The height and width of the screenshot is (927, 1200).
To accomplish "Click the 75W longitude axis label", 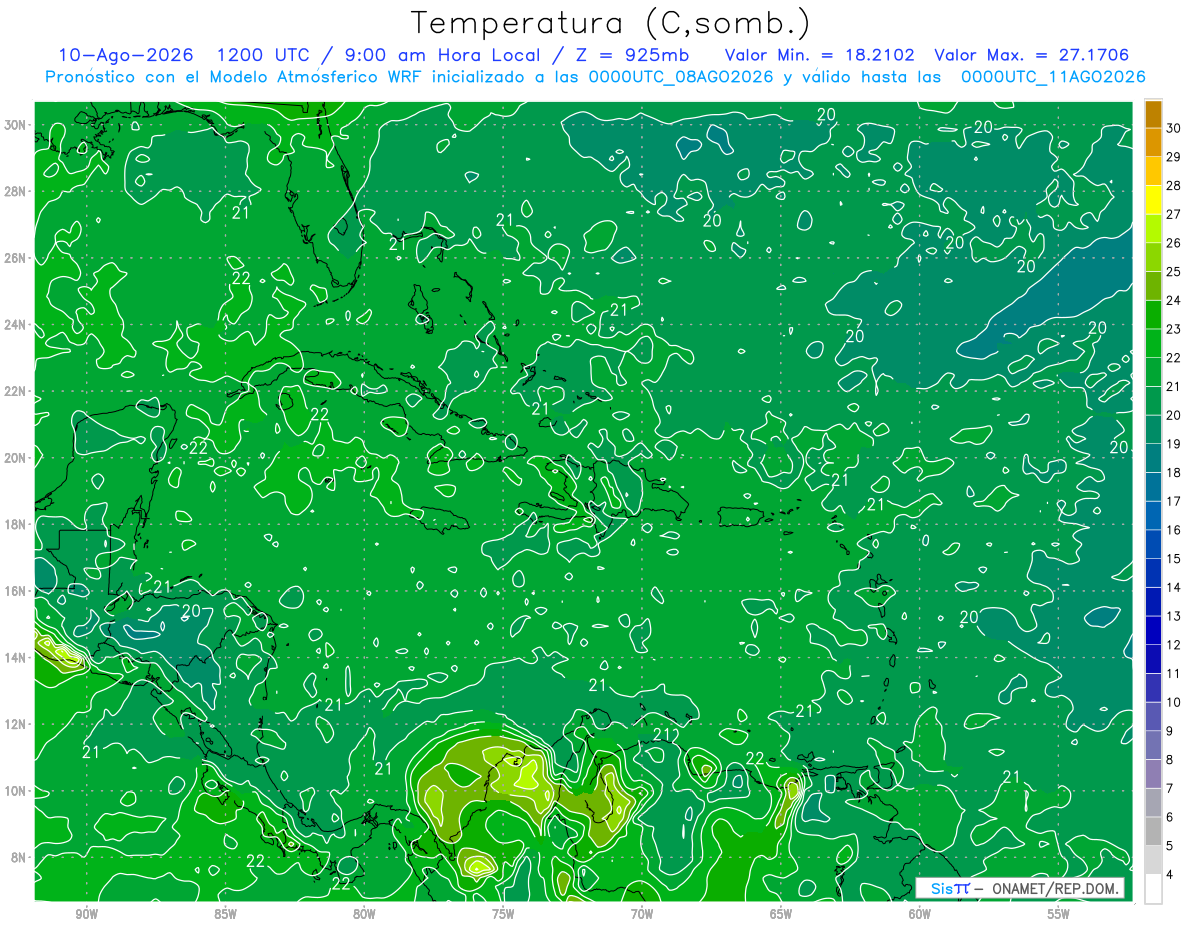I will tap(503, 914).
